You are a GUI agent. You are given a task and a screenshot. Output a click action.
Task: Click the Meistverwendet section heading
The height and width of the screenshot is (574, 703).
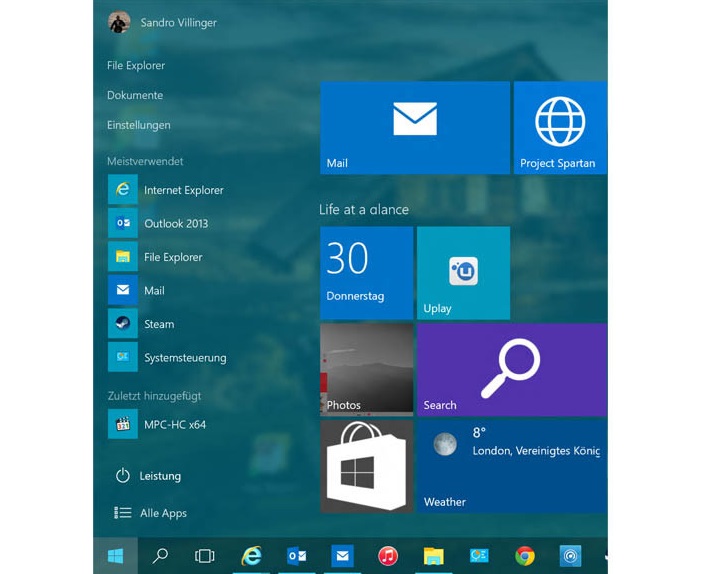point(145,161)
